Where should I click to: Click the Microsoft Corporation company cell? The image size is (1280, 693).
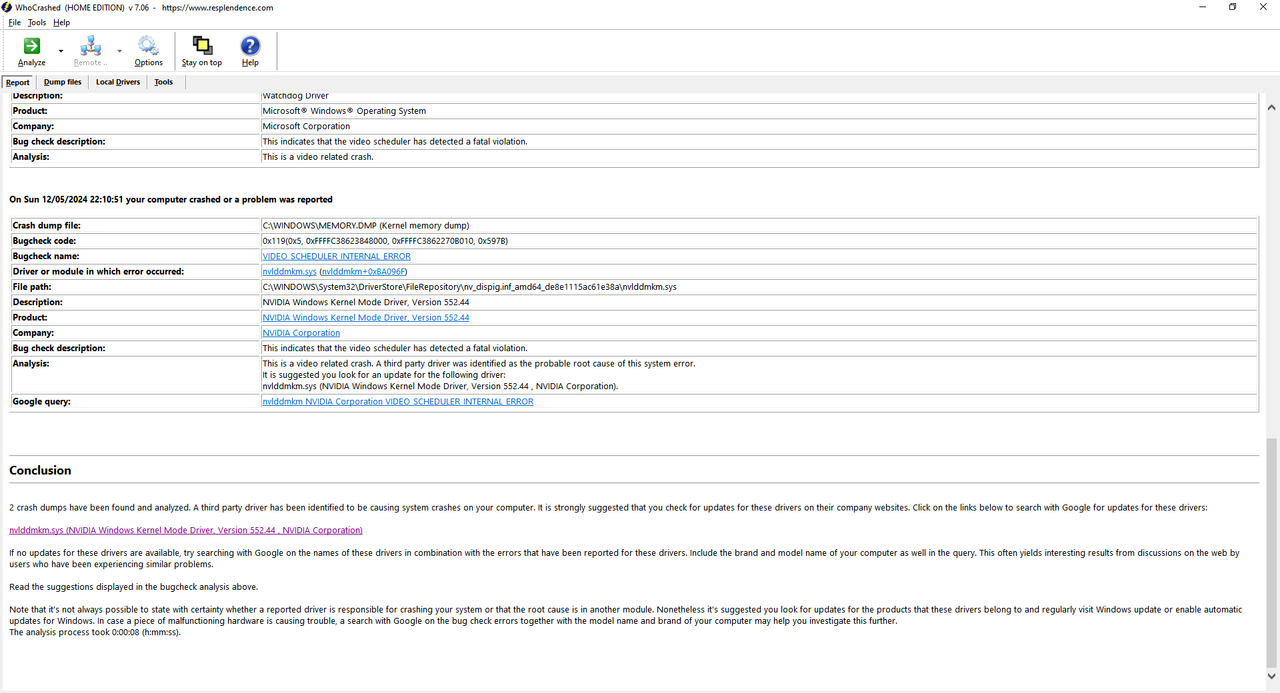[x=306, y=127]
